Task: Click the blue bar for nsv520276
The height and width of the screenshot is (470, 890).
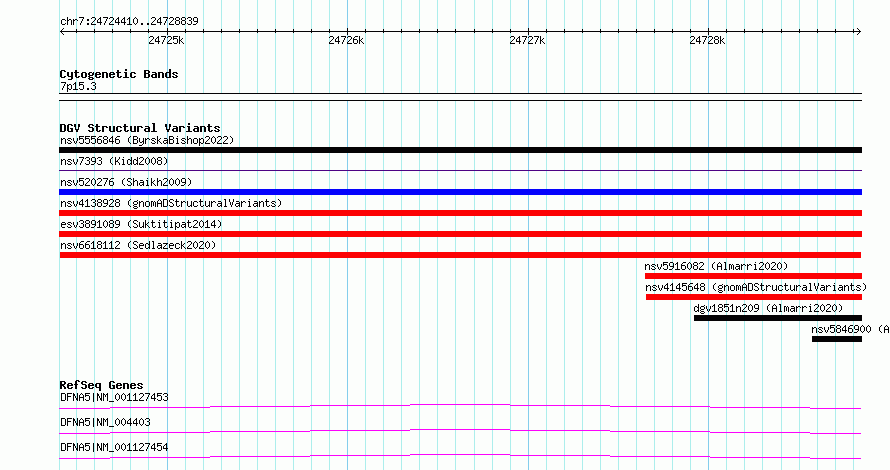Action: click(460, 192)
